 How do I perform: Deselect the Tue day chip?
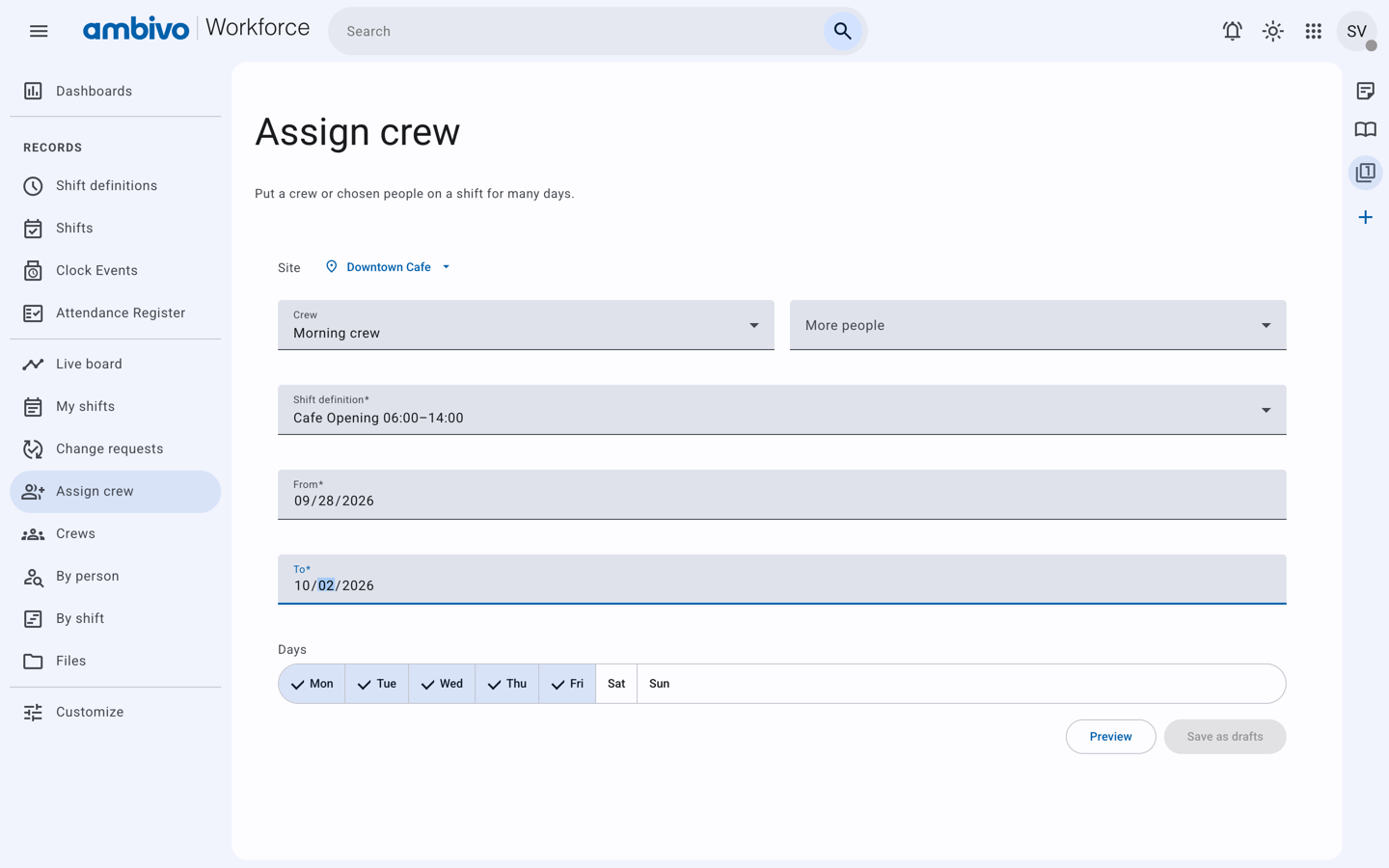point(377,684)
